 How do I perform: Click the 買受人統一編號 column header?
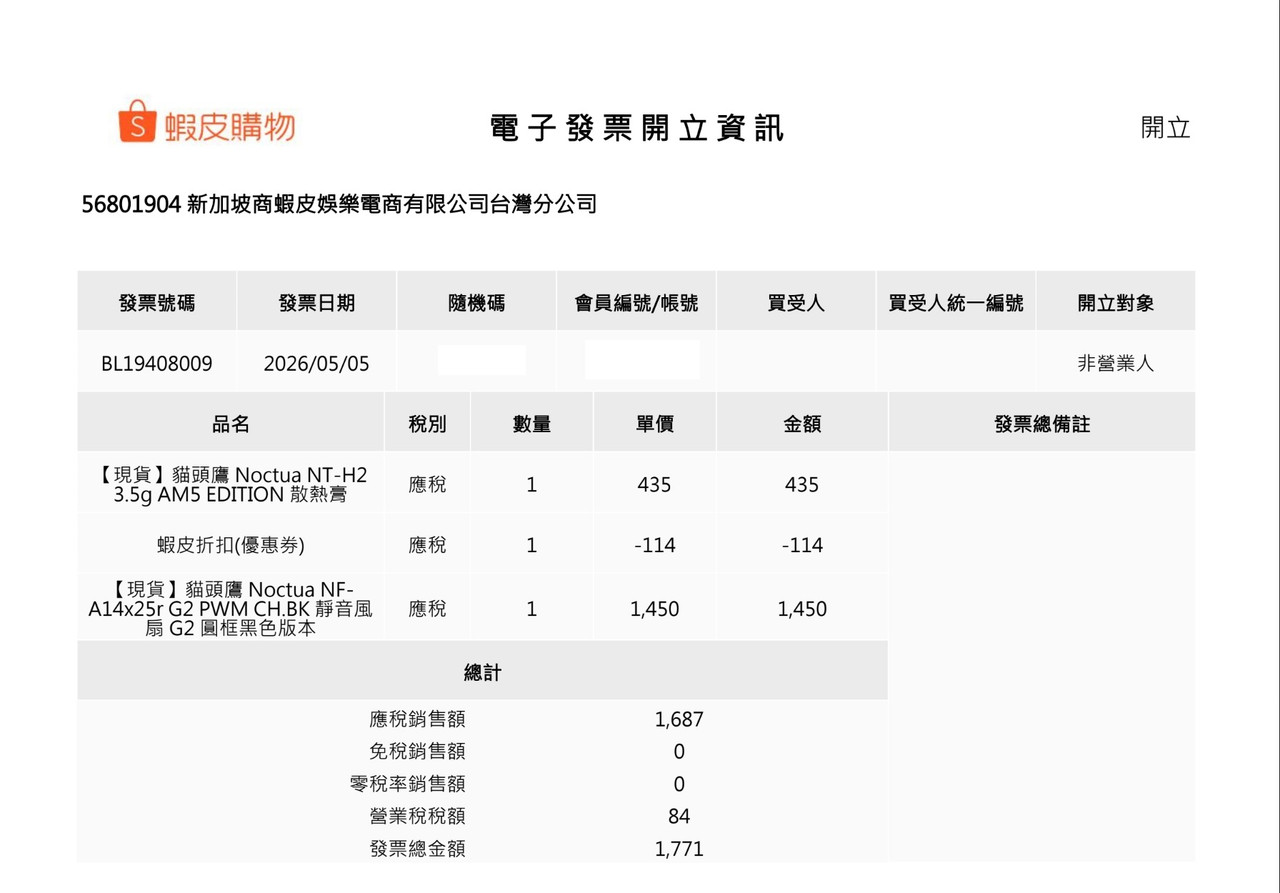click(956, 303)
